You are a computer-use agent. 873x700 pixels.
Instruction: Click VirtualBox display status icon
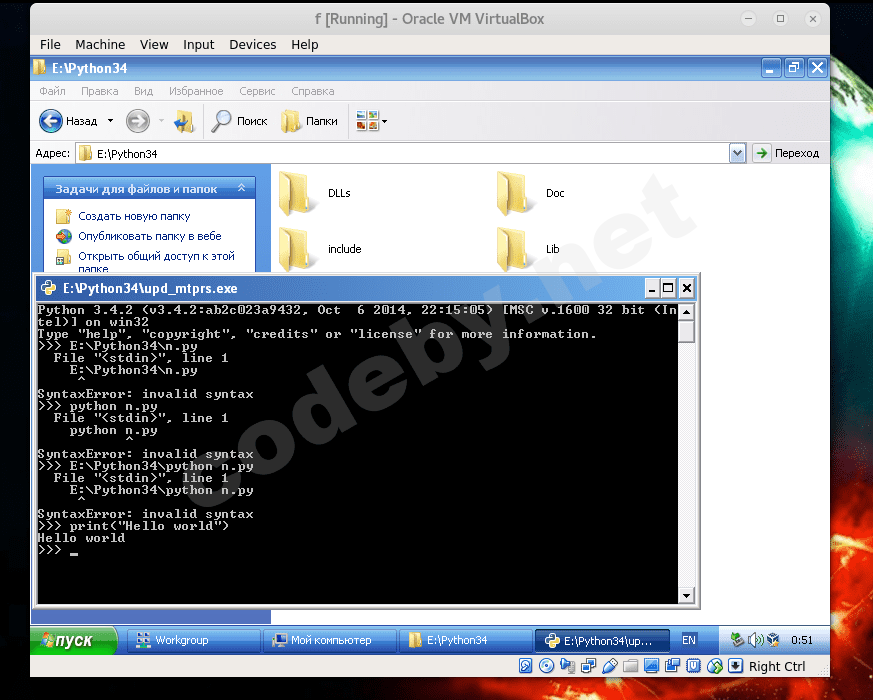point(651,666)
